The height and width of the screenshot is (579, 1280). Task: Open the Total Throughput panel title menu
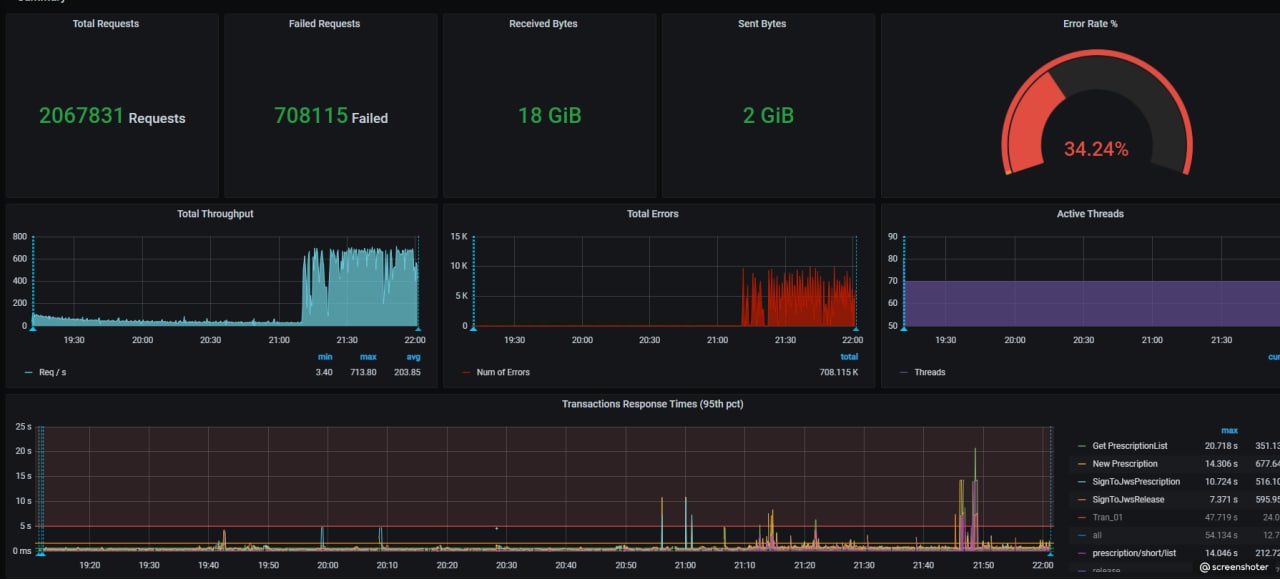tap(215, 213)
